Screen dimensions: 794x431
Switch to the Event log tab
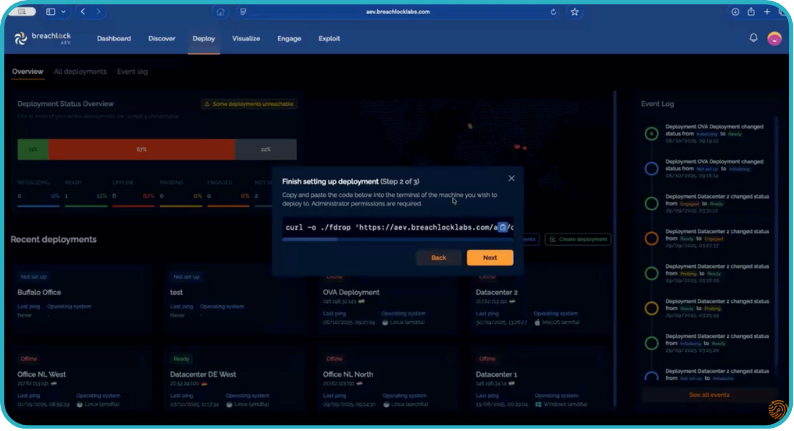(132, 71)
